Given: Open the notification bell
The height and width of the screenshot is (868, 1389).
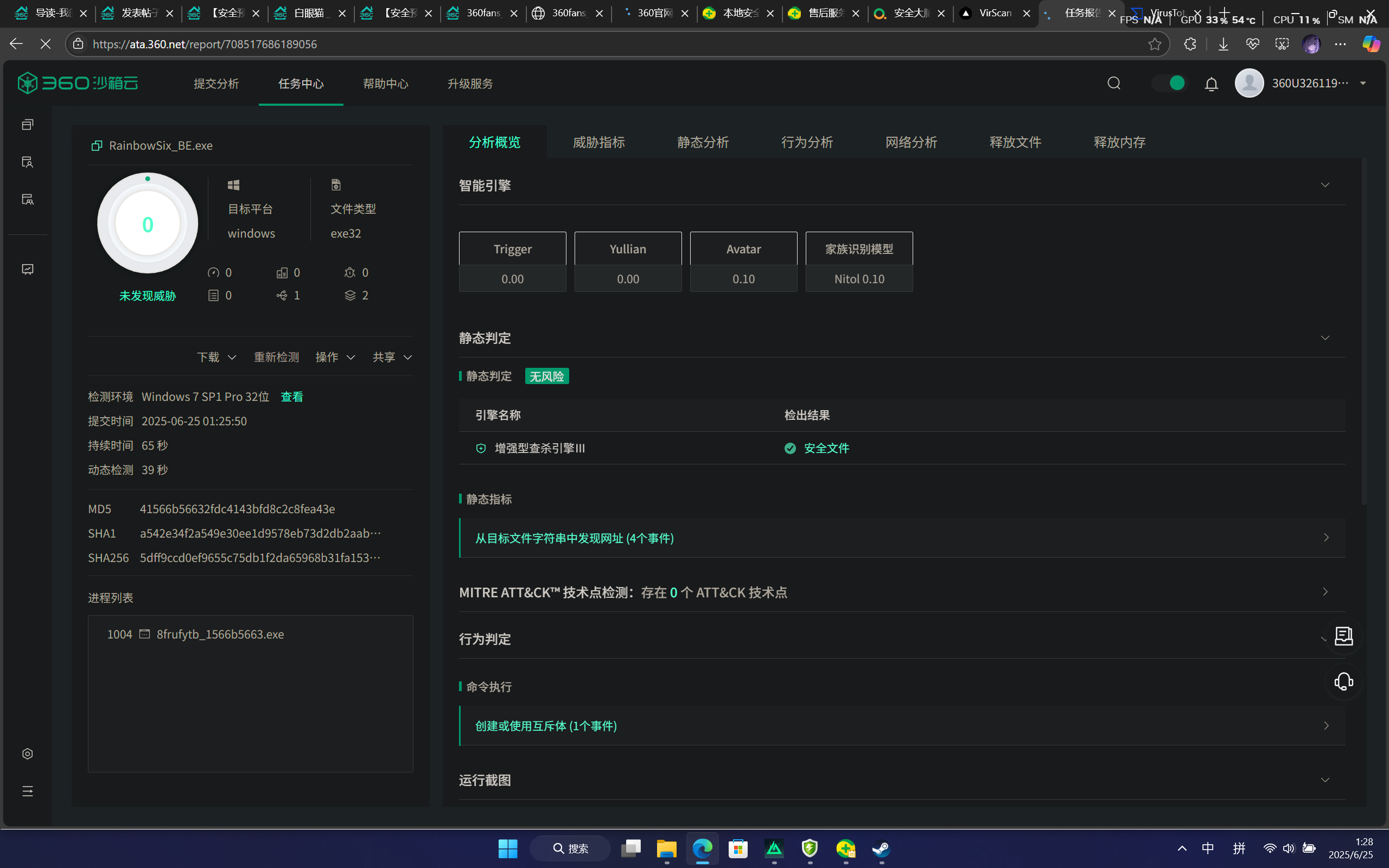Looking at the screenshot, I should click(x=1211, y=84).
